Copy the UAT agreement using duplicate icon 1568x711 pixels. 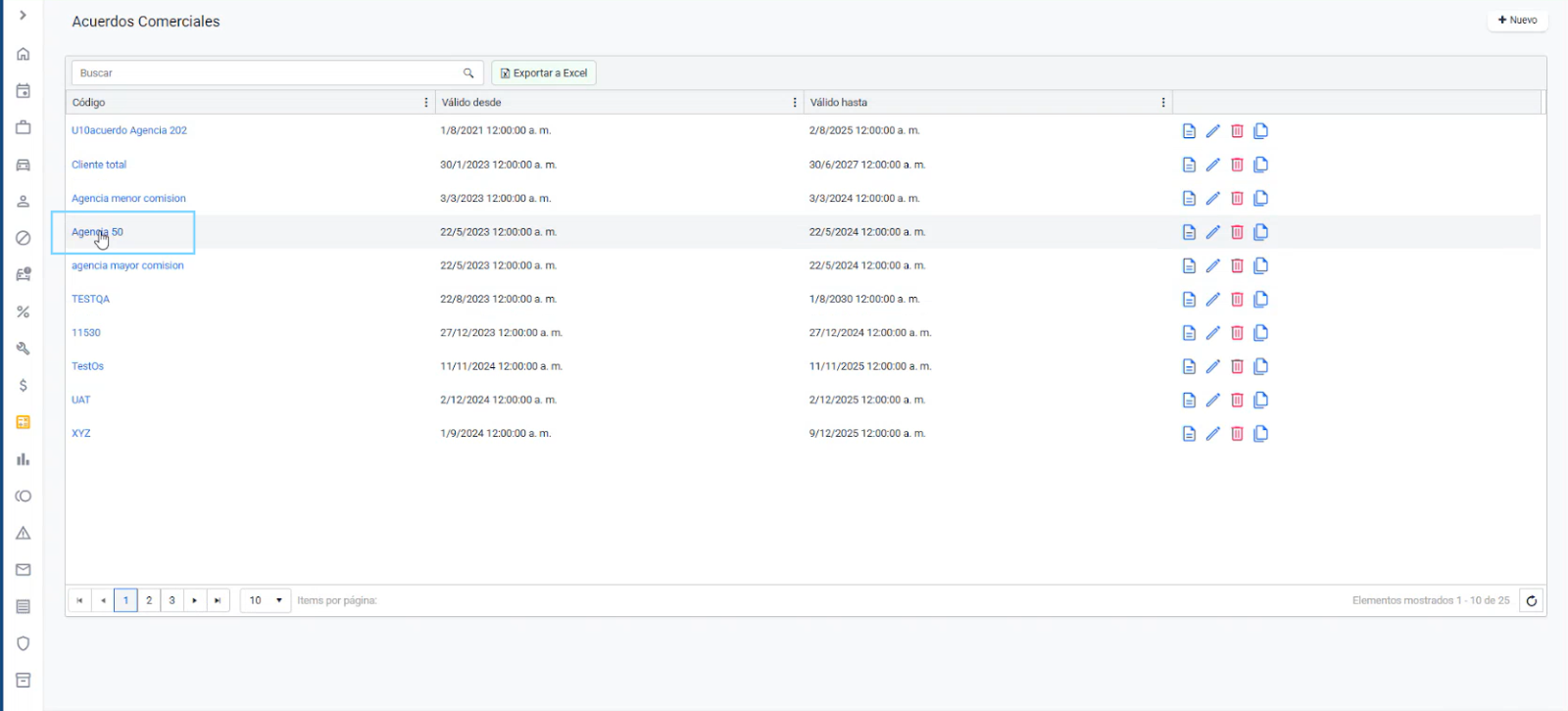coord(1261,400)
